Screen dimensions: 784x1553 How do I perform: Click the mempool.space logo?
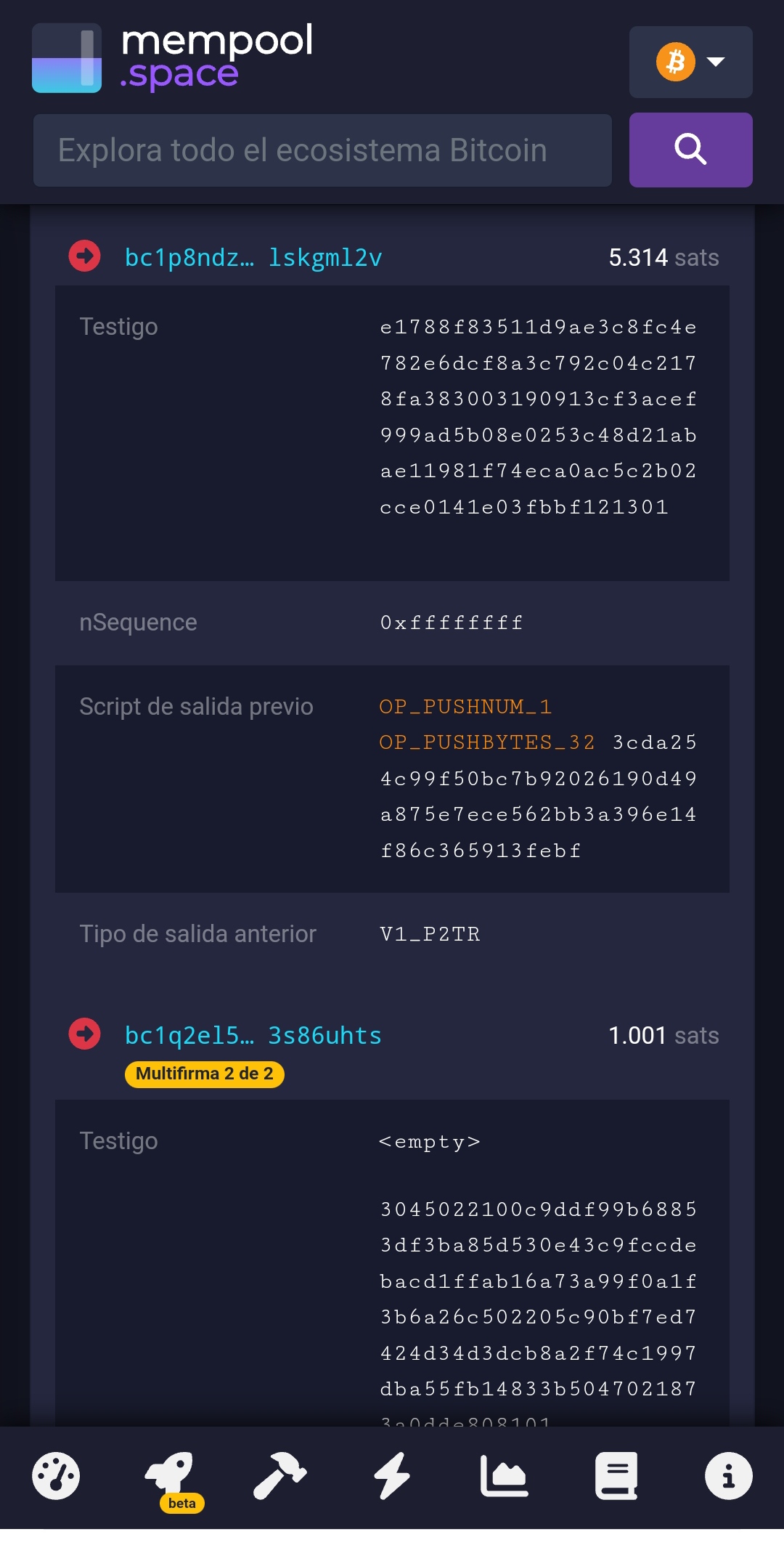click(x=173, y=58)
